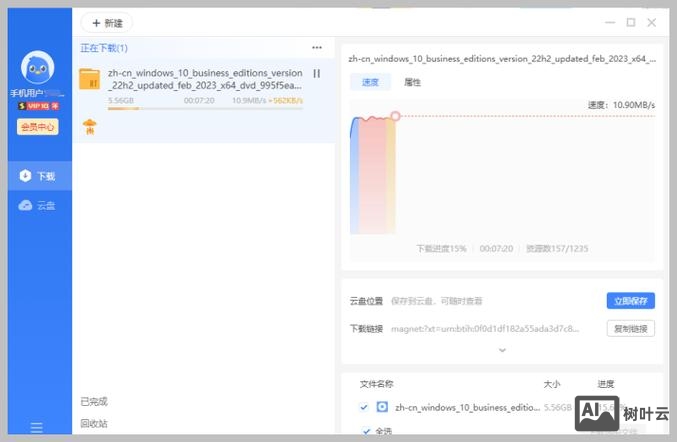The width and height of the screenshot is (677, 442).
Task: Open the hamburger menu at sidebar bottom
Action: (36, 428)
